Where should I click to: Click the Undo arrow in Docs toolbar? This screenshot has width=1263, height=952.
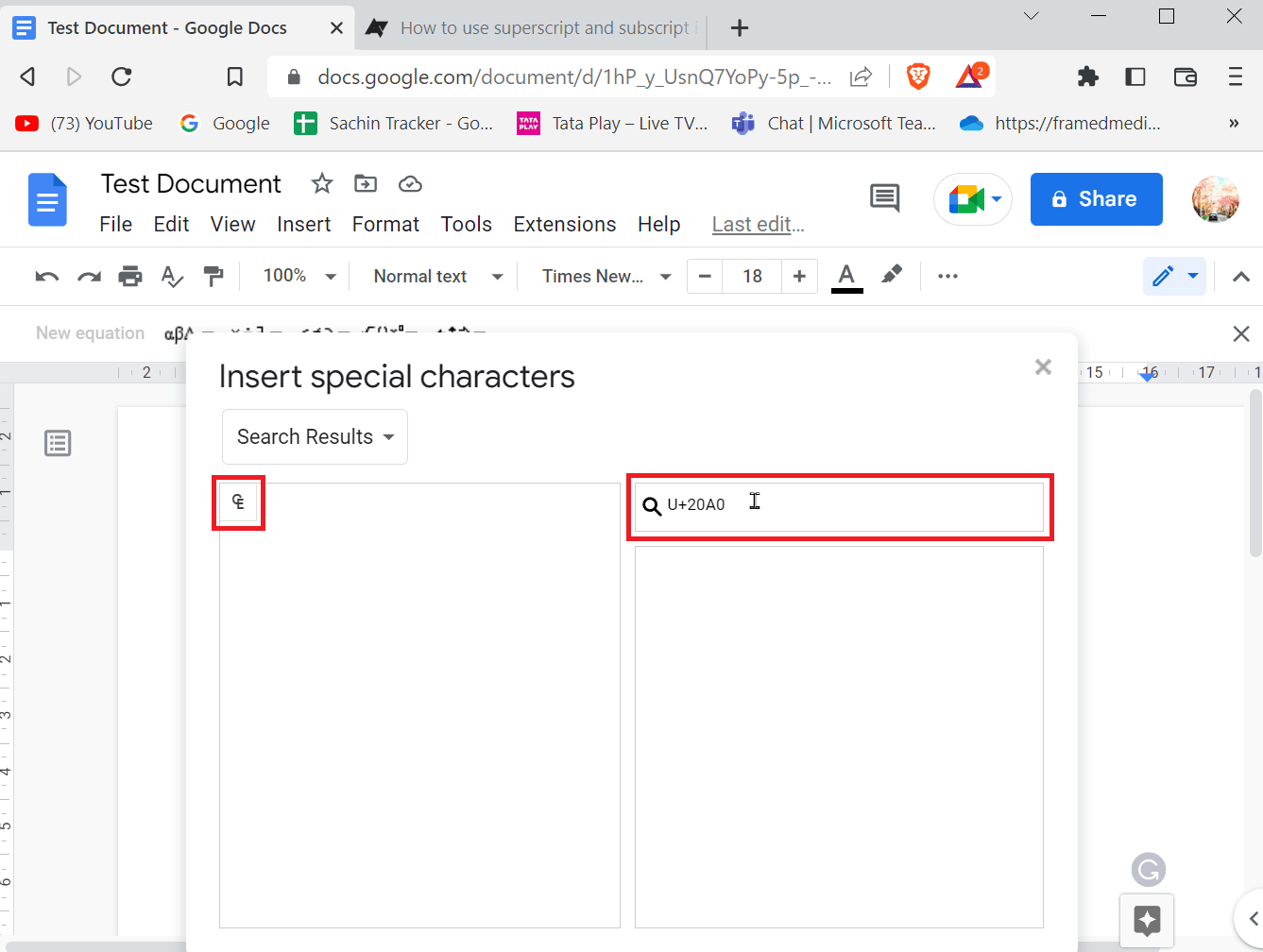[46, 277]
